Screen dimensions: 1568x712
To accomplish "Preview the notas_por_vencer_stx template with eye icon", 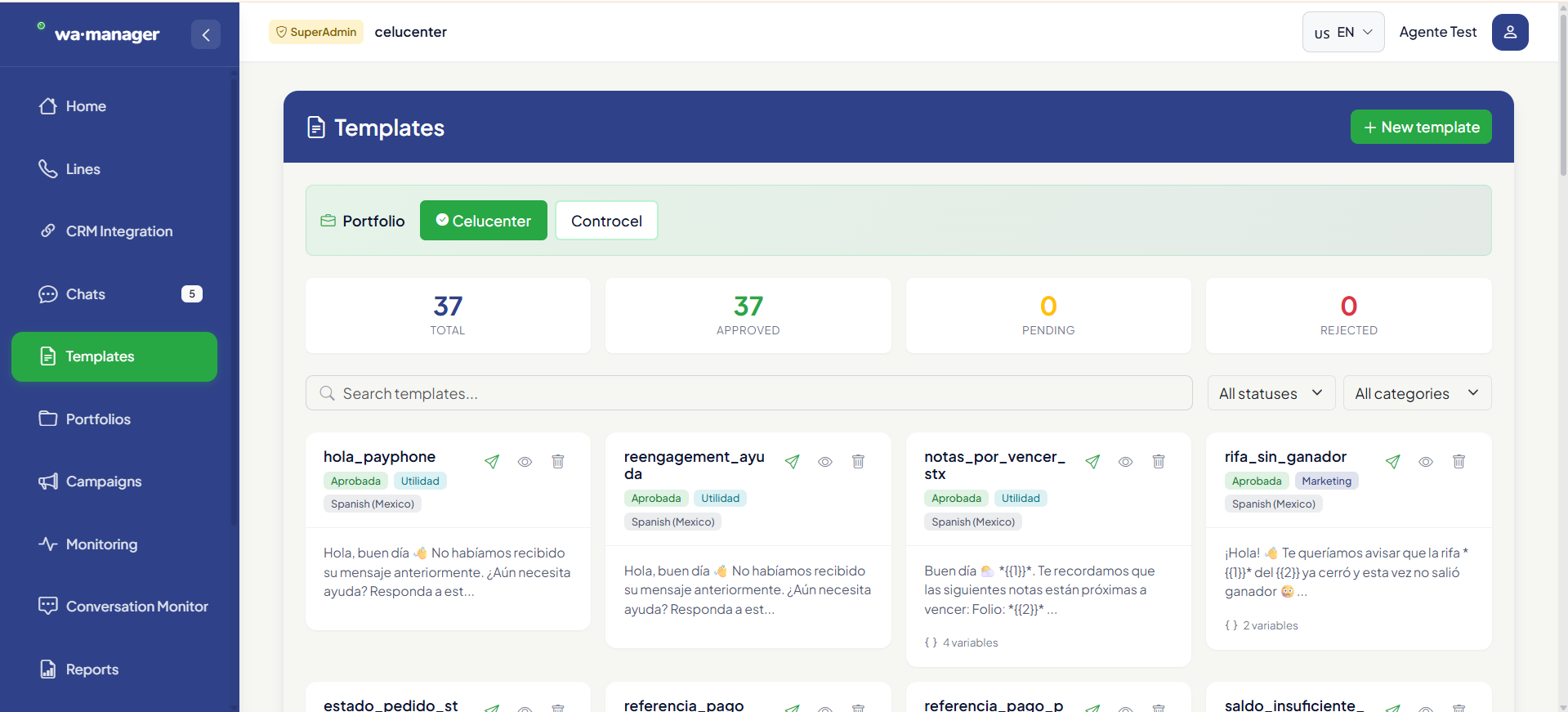I will (1125, 462).
